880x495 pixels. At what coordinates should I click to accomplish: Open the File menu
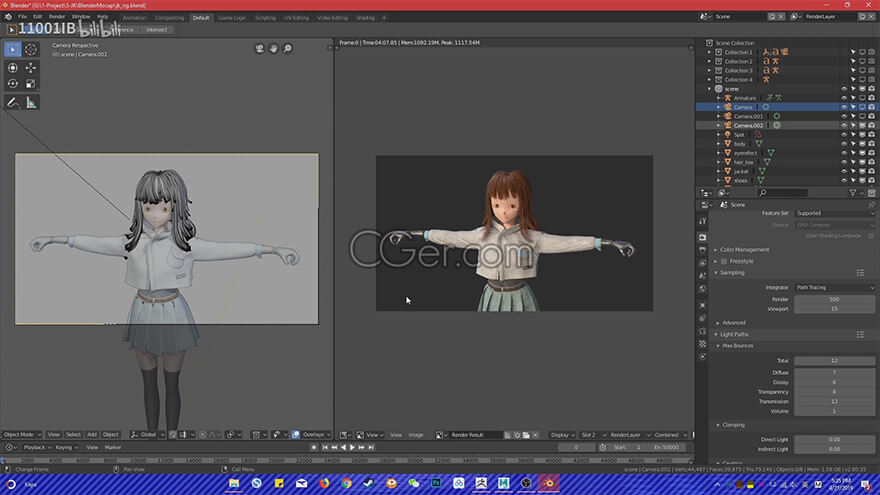coord(22,17)
